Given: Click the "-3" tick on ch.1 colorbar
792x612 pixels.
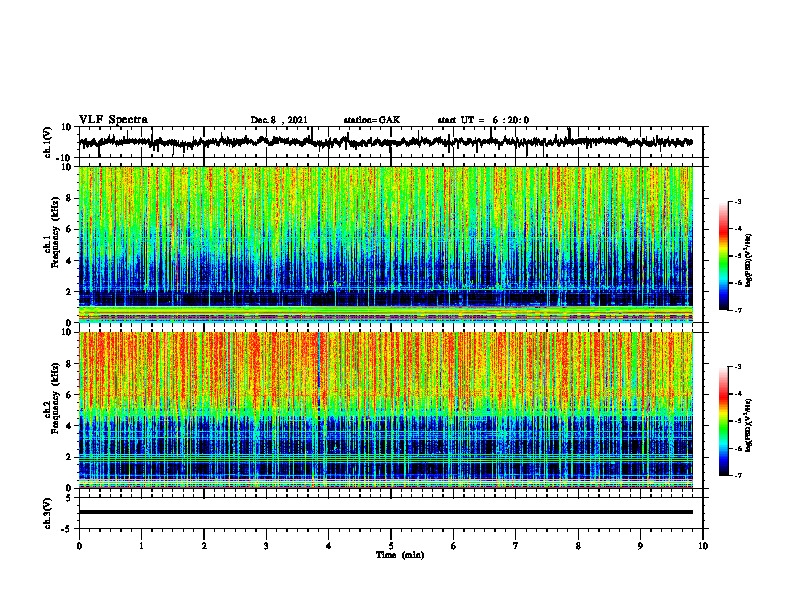Looking at the screenshot, I should [x=738, y=201].
